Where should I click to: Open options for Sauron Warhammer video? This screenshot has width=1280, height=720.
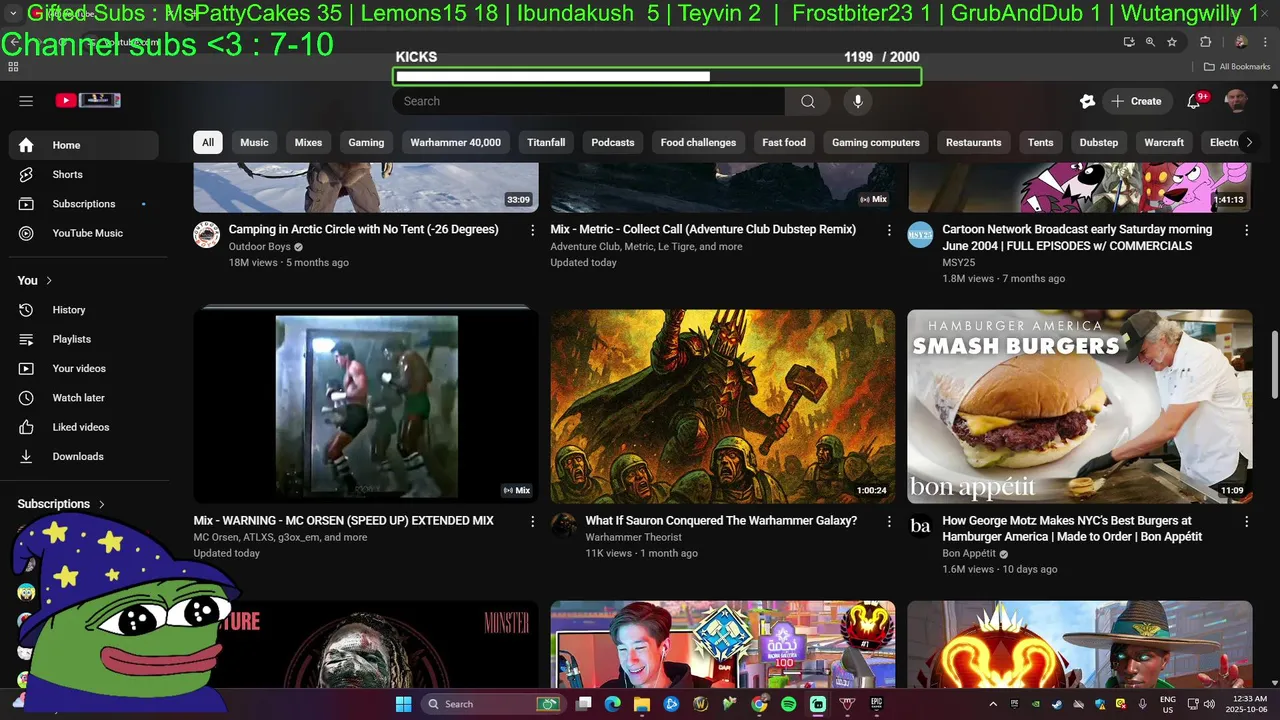889,522
